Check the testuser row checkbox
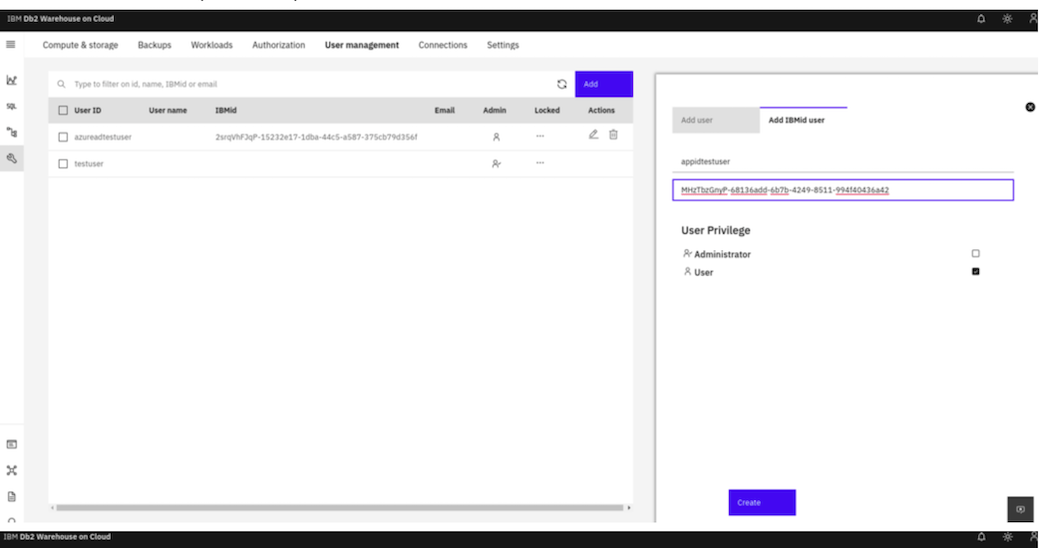 [63, 163]
